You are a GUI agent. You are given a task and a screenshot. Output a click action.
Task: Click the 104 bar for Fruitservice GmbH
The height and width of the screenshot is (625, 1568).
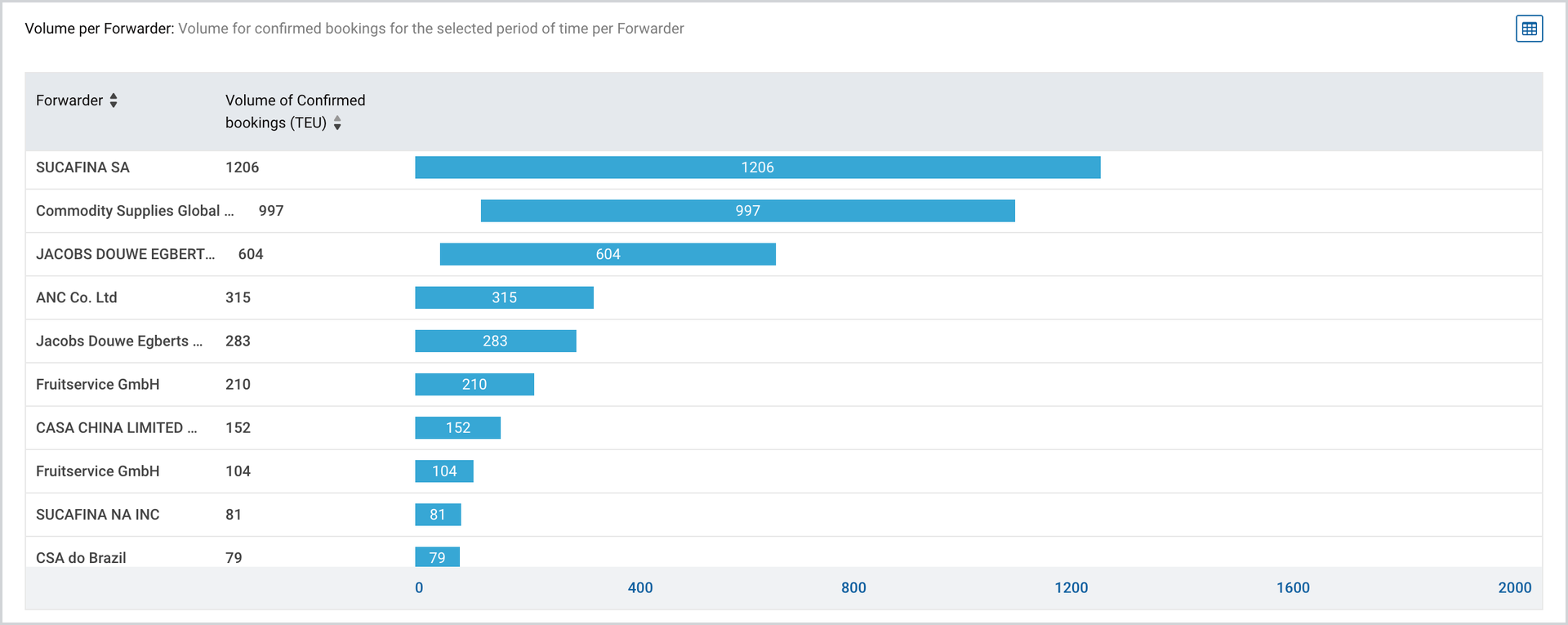[x=444, y=471]
